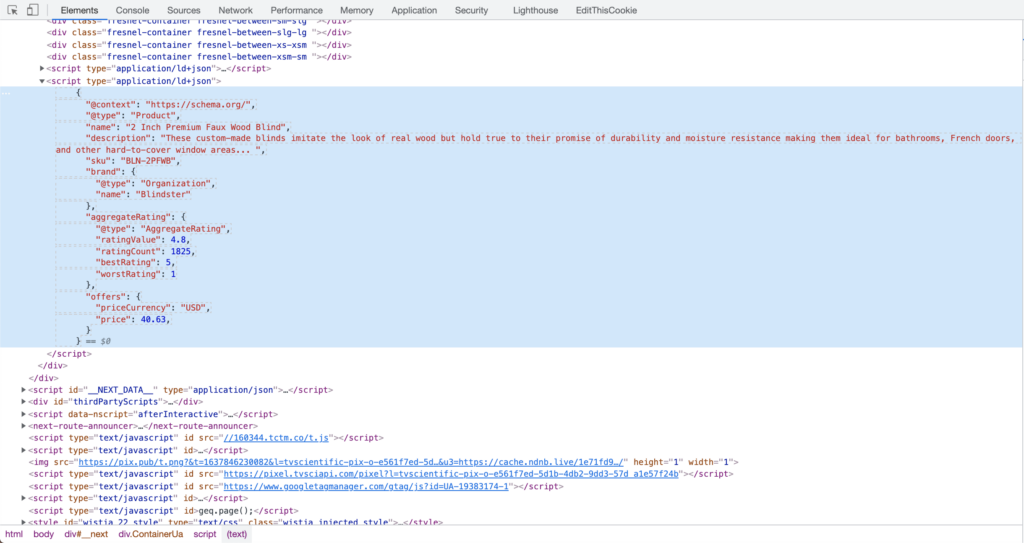
Task: Expand the collapsed ld+json script node
Action: 42,69
